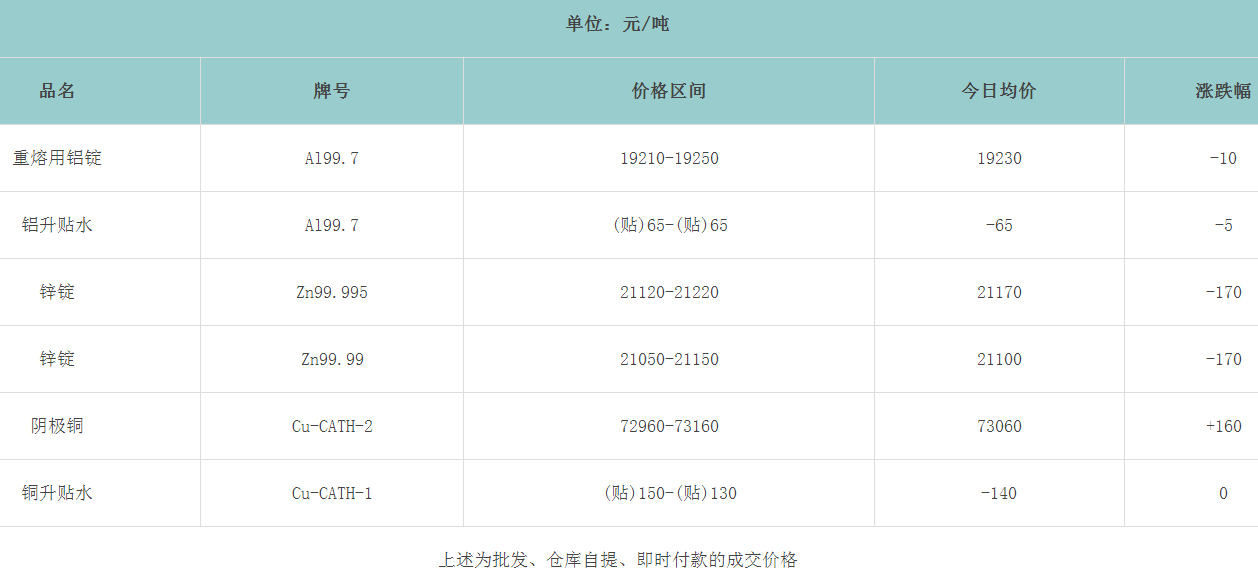This screenshot has width=1258, height=578.
Task: Click the Zn99.99 grade label
Action: point(330,358)
